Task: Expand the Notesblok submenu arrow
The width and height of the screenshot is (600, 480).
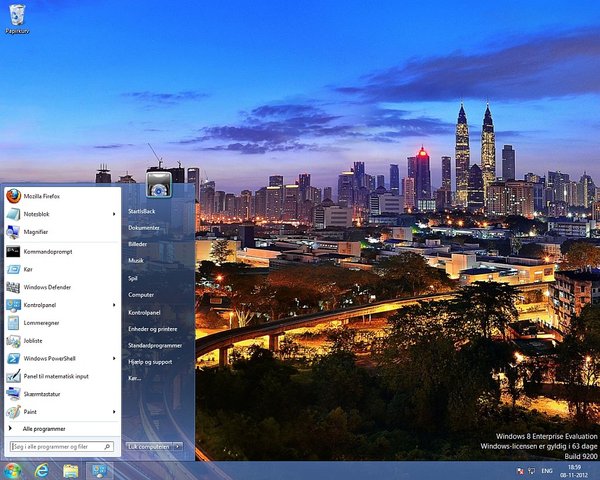Action: coord(115,213)
